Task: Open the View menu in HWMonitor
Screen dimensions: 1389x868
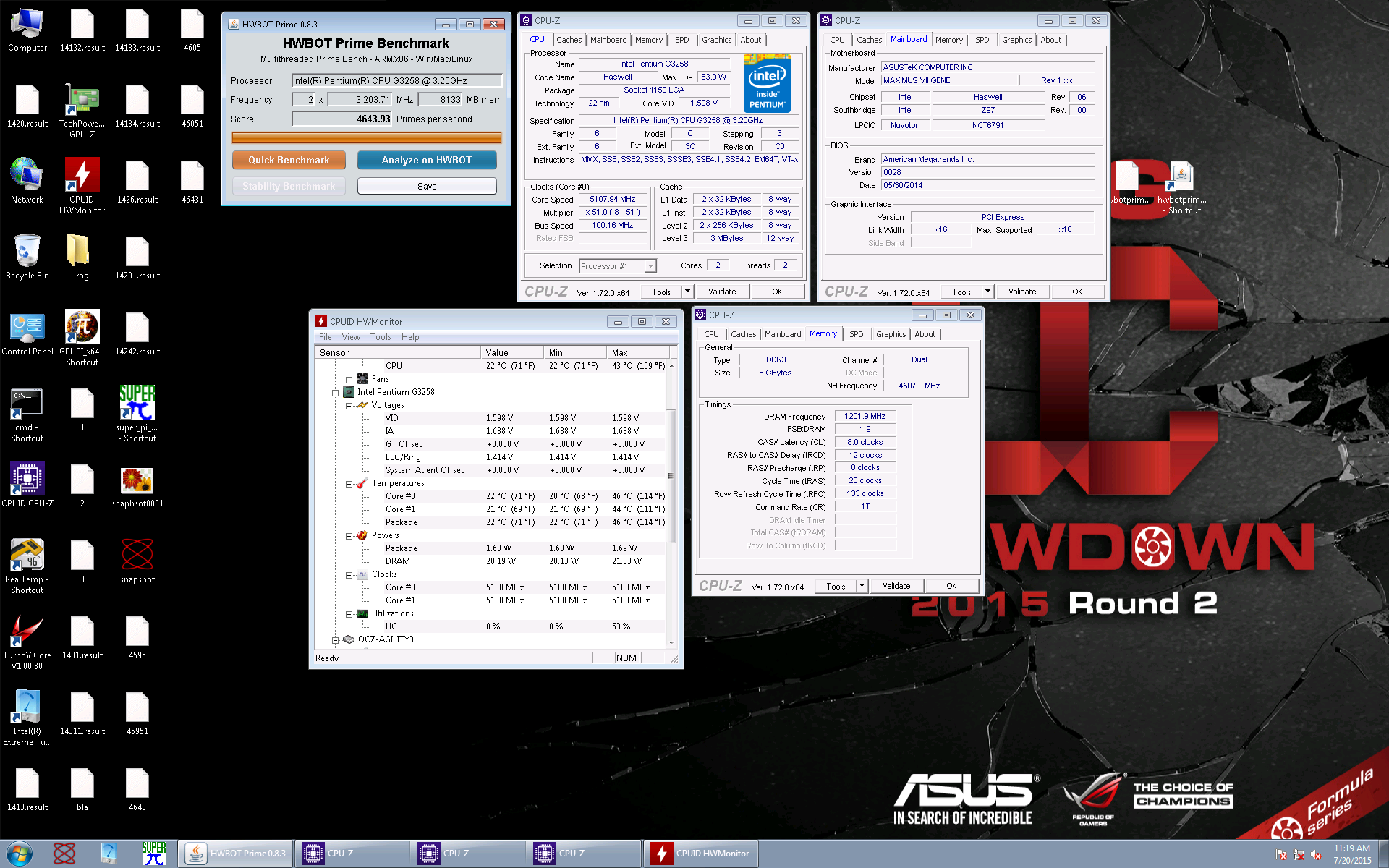Action: 351,337
